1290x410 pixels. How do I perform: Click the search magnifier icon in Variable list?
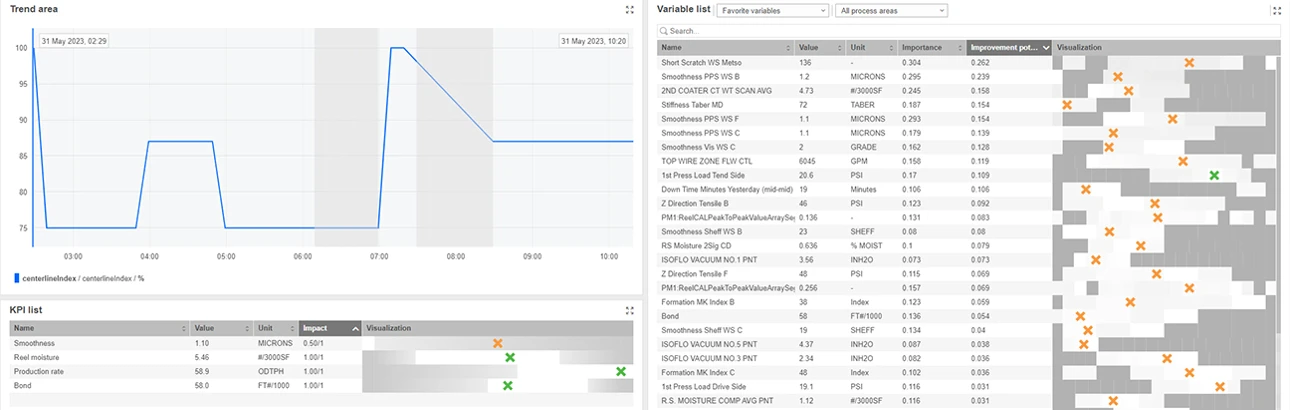pos(664,32)
